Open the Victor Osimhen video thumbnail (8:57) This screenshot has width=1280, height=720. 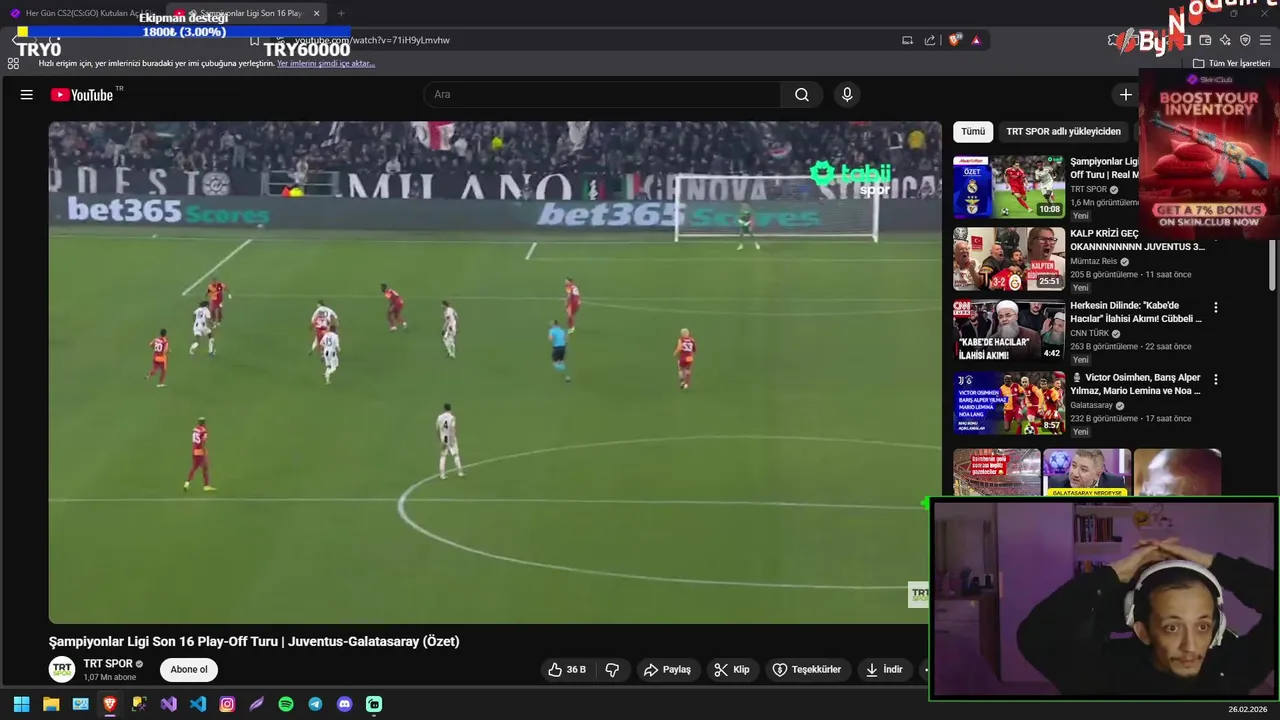1009,403
